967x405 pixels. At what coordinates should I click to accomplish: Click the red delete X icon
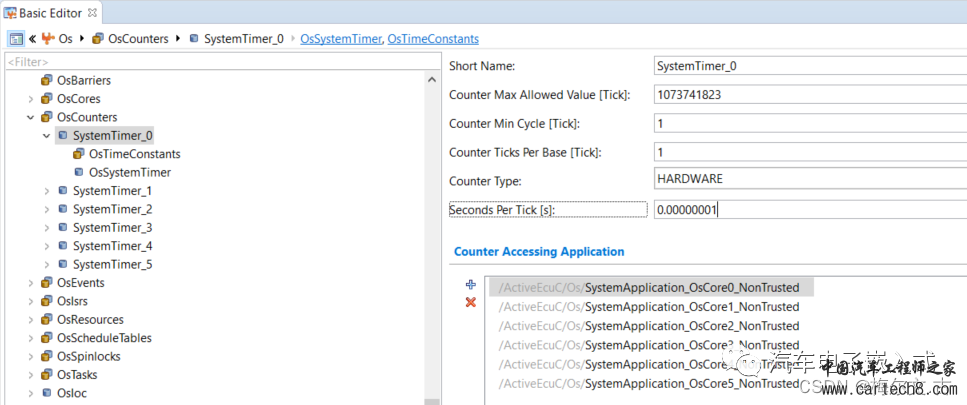(471, 302)
